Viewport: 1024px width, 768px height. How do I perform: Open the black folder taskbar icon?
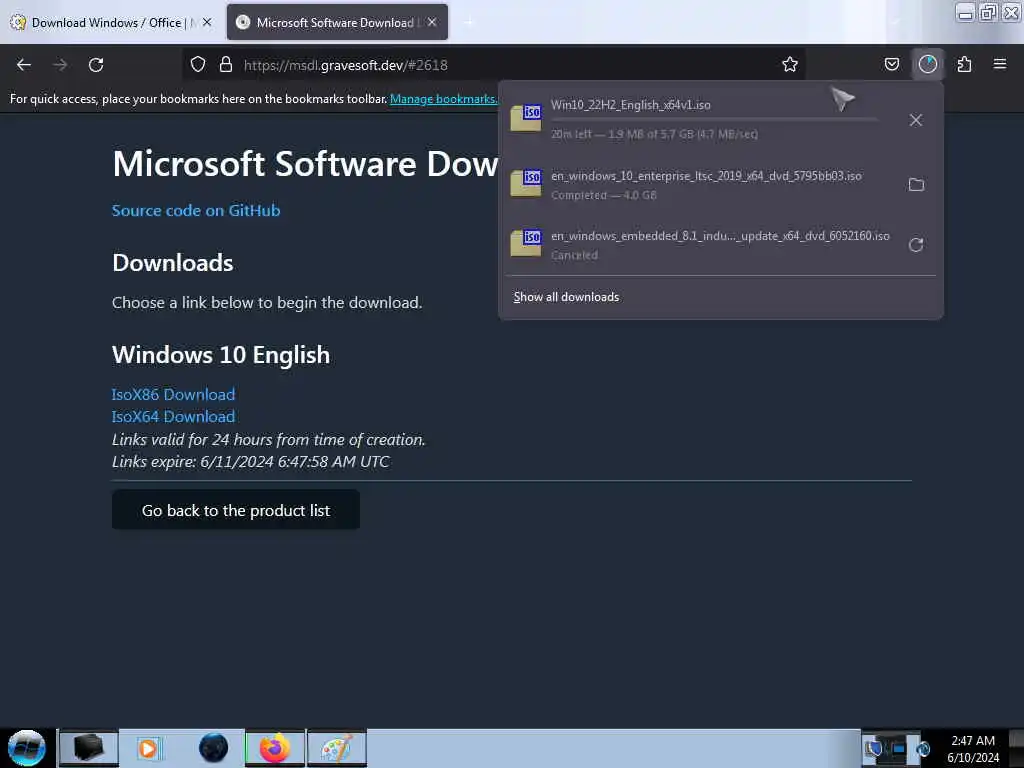[x=89, y=748]
